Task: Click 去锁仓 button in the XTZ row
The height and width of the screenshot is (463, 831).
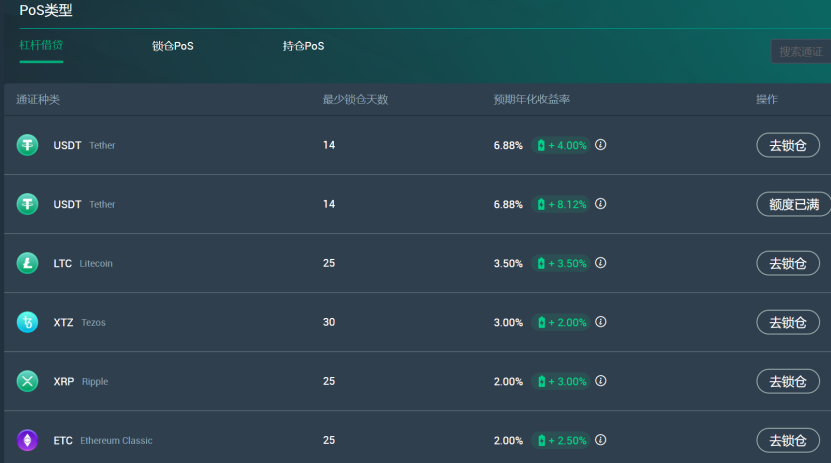Action: point(788,323)
